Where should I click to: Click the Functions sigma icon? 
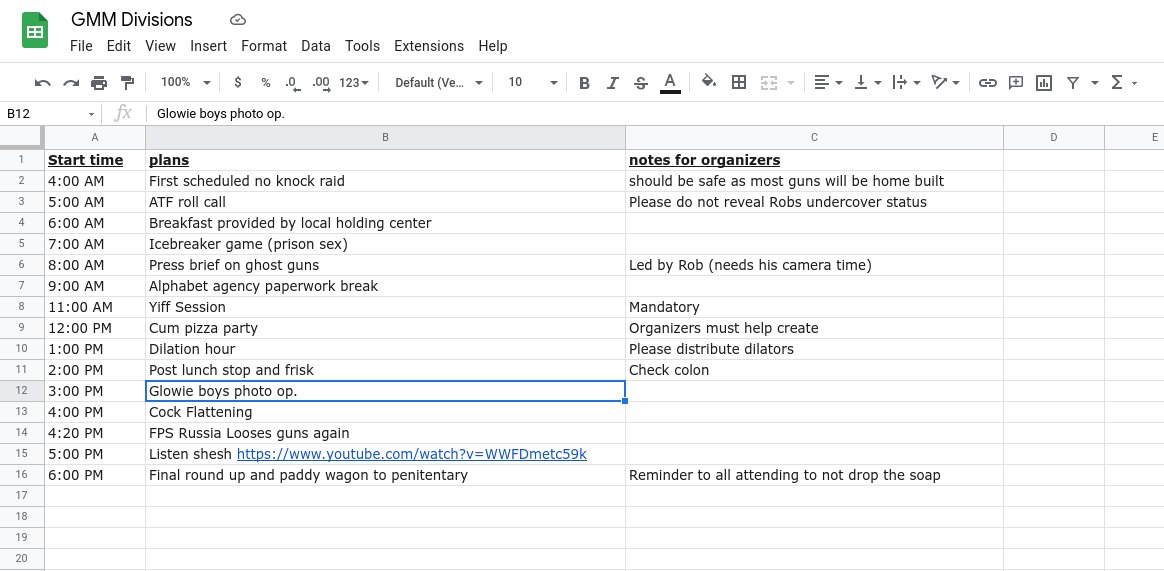(x=1116, y=82)
